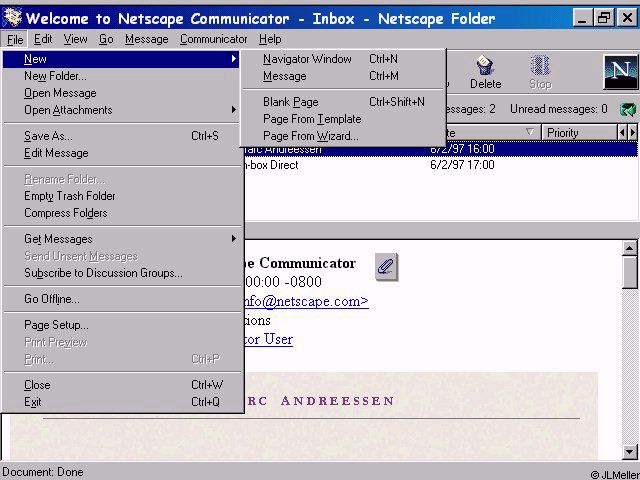This screenshot has width=640, height=480.
Task: Select Save As... menu entry
Action: [121, 136]
